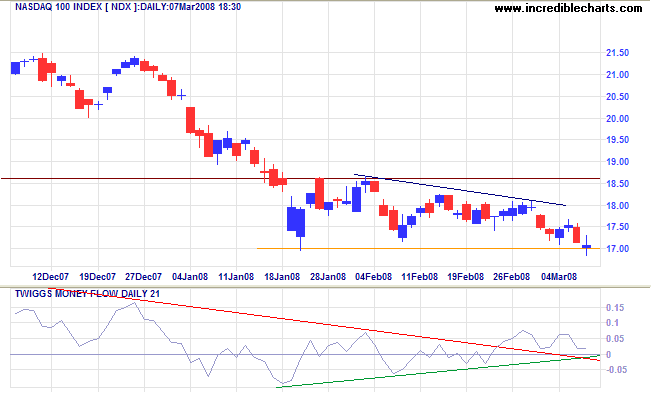Click the 19Dec07 date label

point(98,277)
